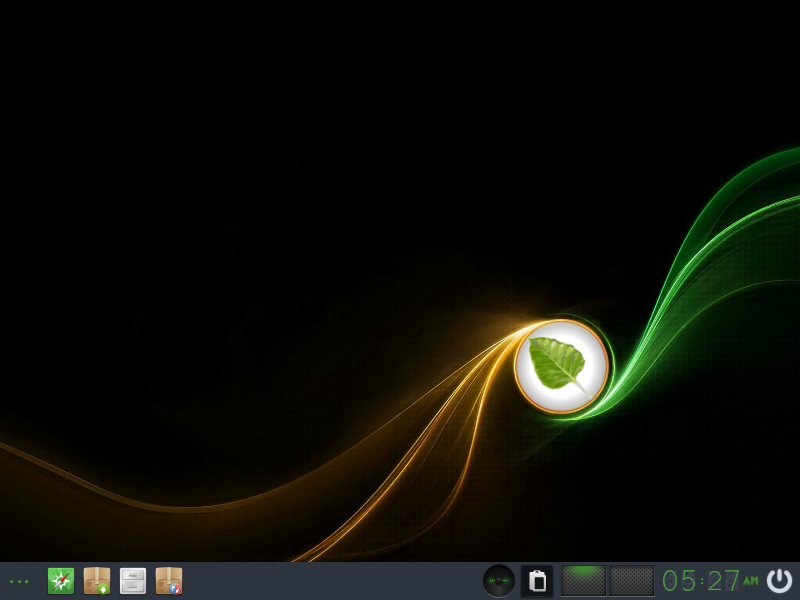
Task: Click the empty middle of the bottom panel
Action: (x=330, y=581)
